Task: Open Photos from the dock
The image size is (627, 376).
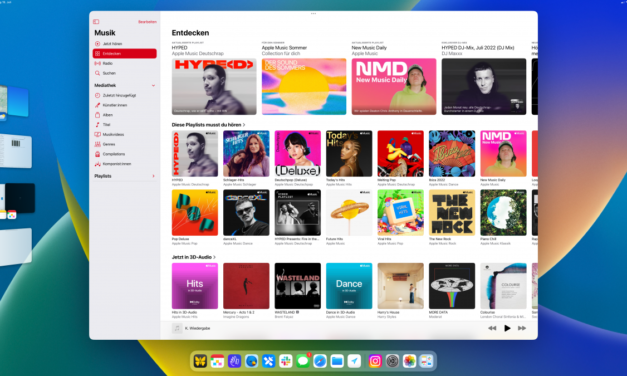Action: pos(409,361)
